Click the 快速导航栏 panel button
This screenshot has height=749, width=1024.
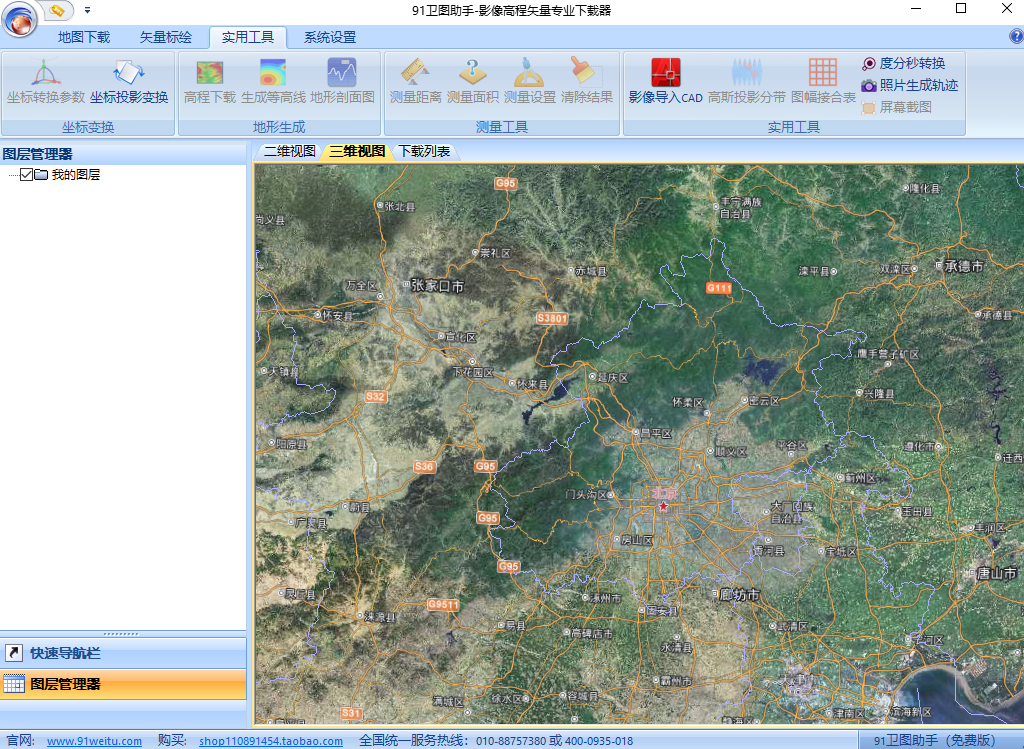click(x=123, y=653)
